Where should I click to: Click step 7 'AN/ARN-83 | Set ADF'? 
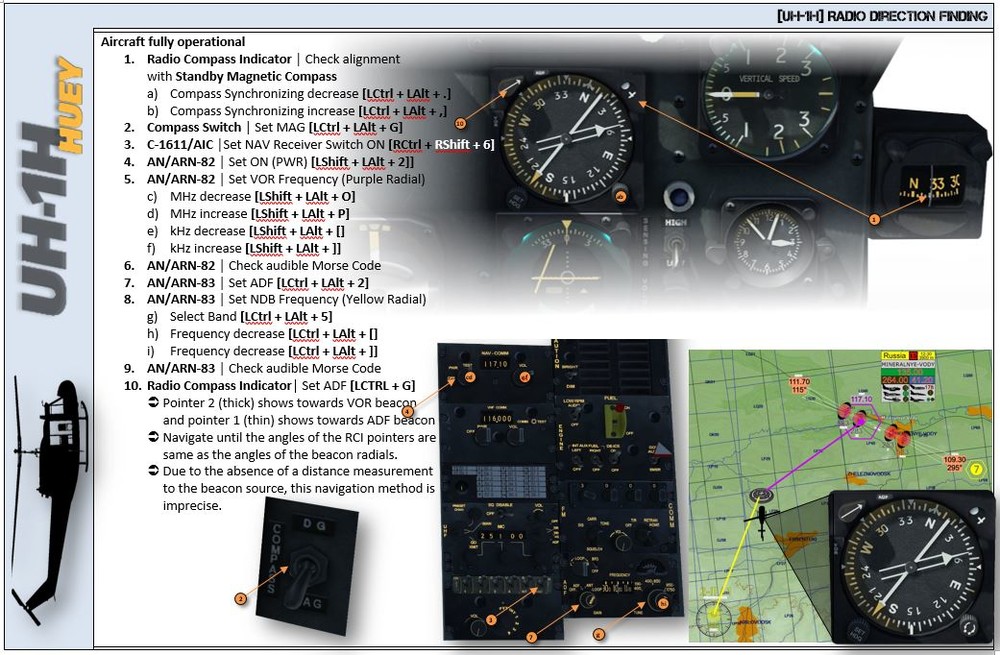[258, 283]
